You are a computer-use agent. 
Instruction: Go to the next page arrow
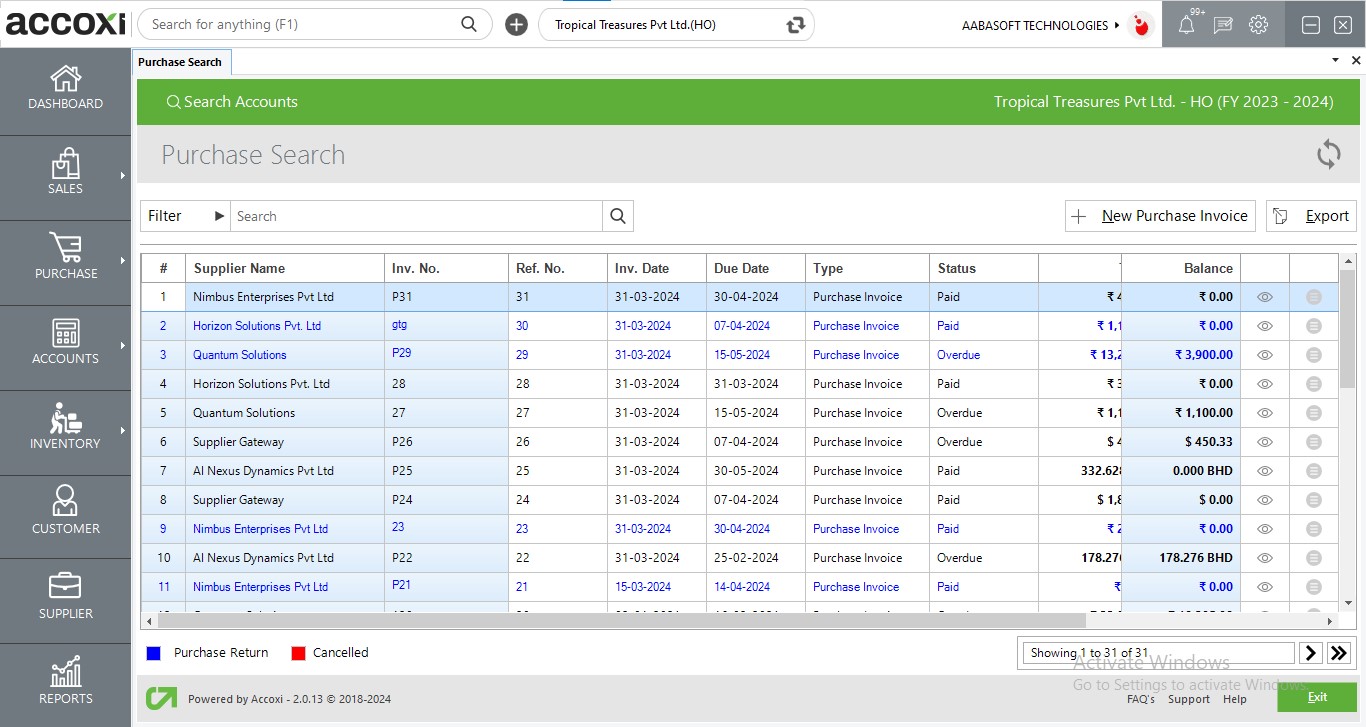(1310, 653)
